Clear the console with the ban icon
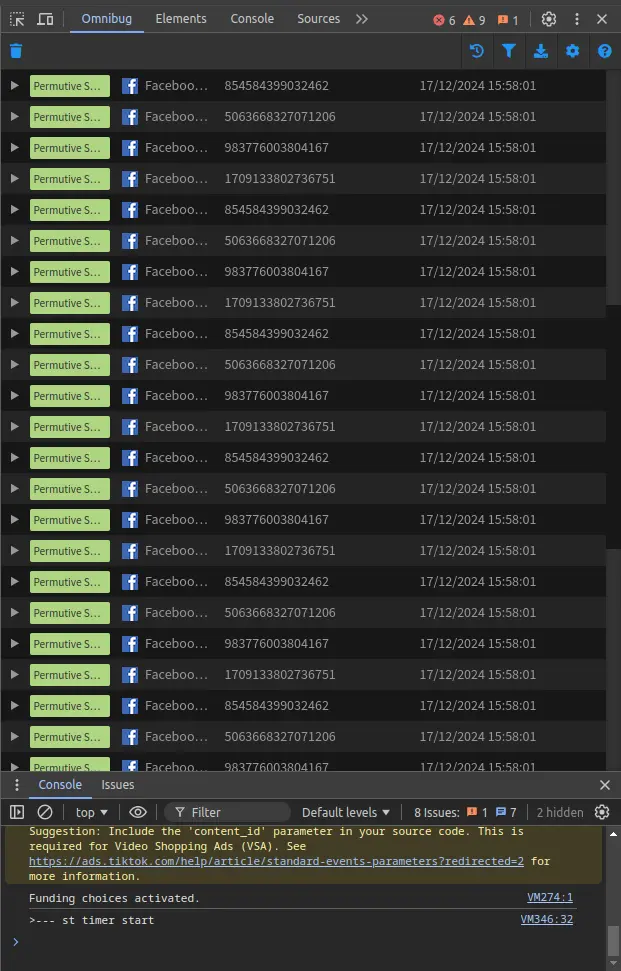 click(45, 812)
